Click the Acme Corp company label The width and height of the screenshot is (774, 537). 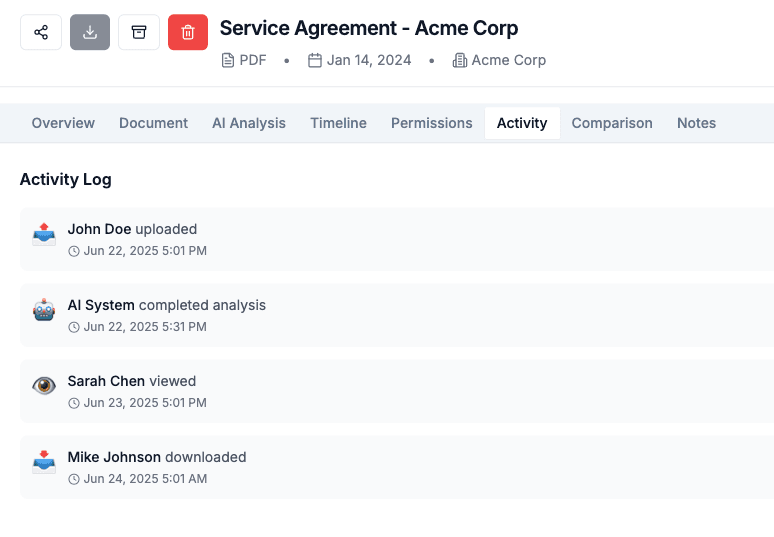[508, 60]
